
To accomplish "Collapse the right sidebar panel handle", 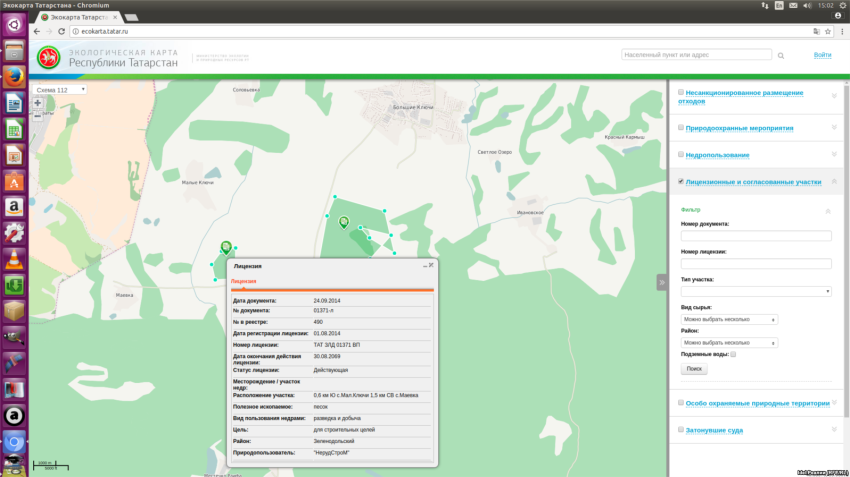I will [x=661, y=282].
